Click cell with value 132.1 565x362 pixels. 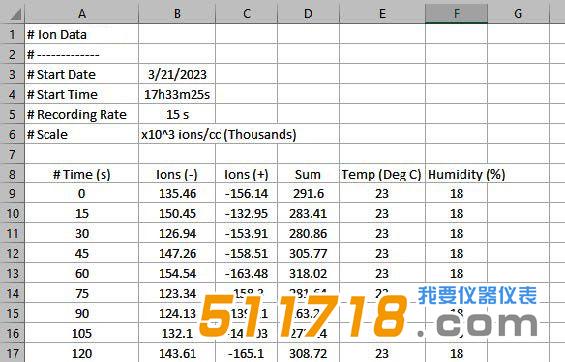(177, 333)
